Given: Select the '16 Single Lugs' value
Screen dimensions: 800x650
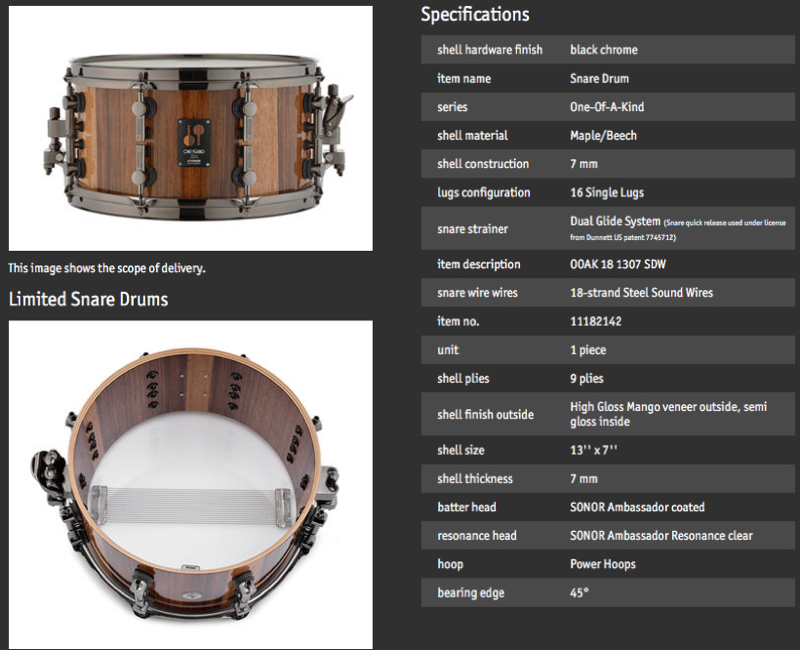Looking at the screenshot, I should click(607, 192).
